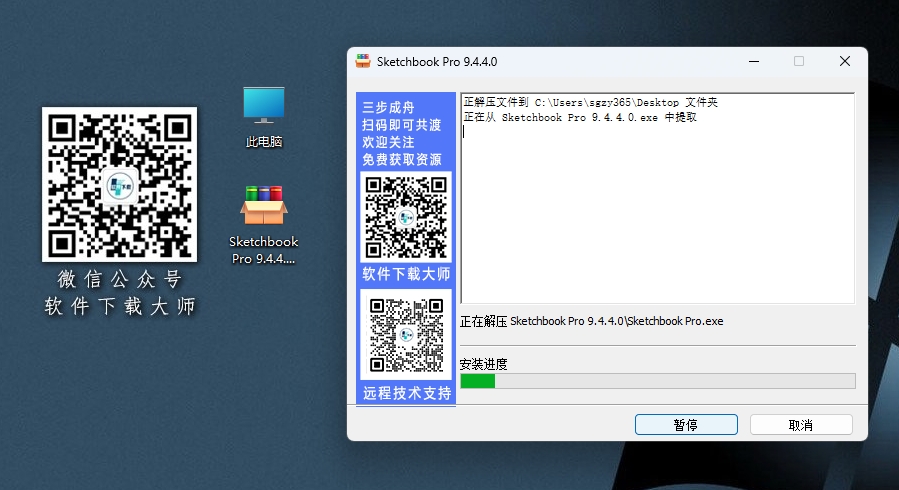
Task: Minimize the Sketchbook Pro 9.4.4.0 window
Action: (x=754, y=61)
